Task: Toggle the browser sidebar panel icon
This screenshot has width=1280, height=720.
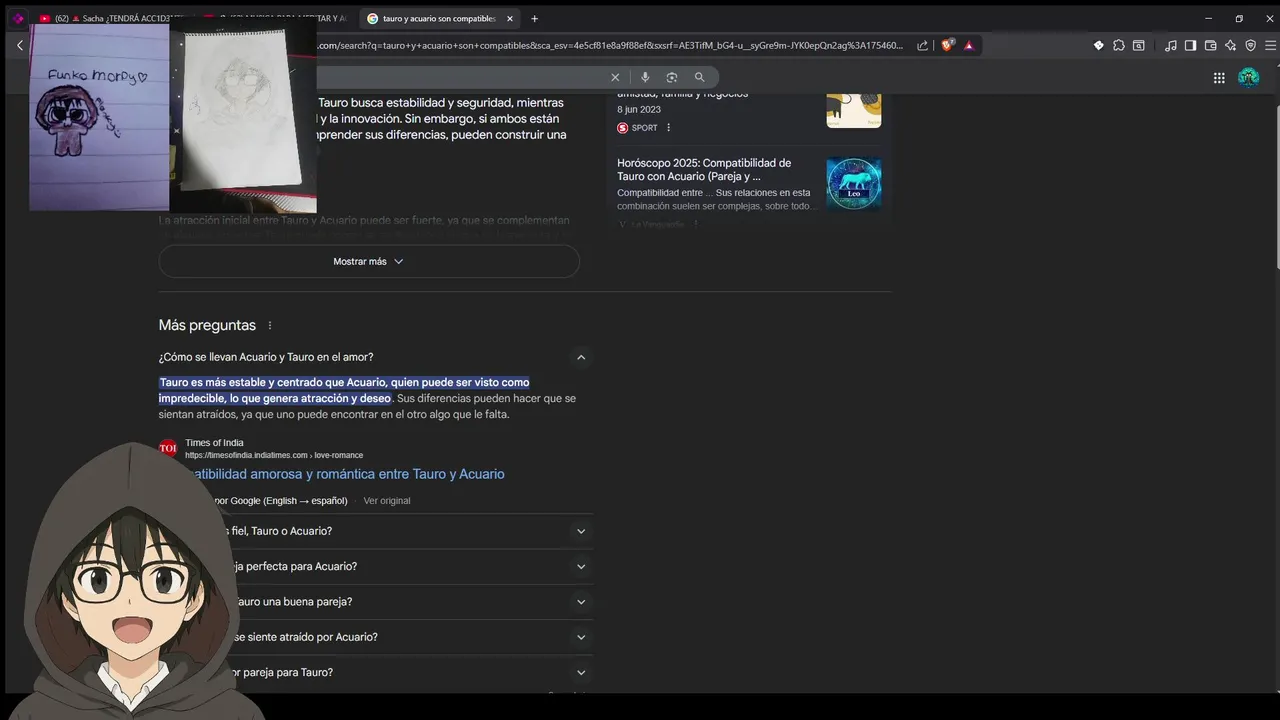Action: click(x=1190, y=45)
